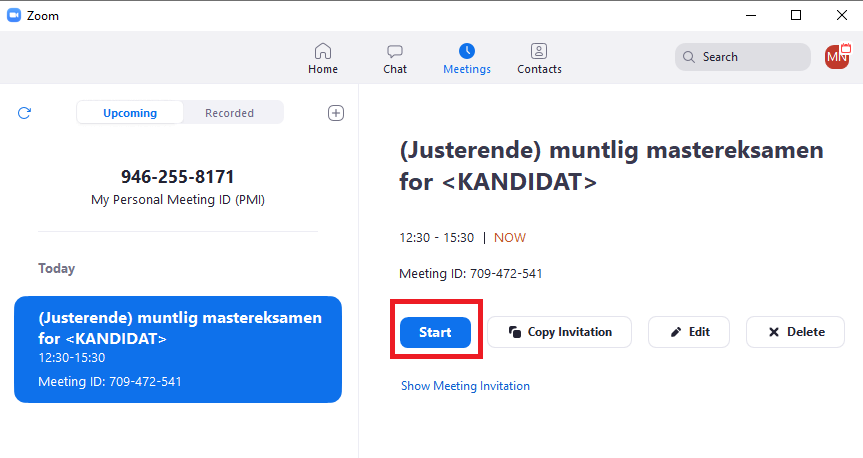Delete the scheduled meeting
863x458 pixels.
click(795, 332)
